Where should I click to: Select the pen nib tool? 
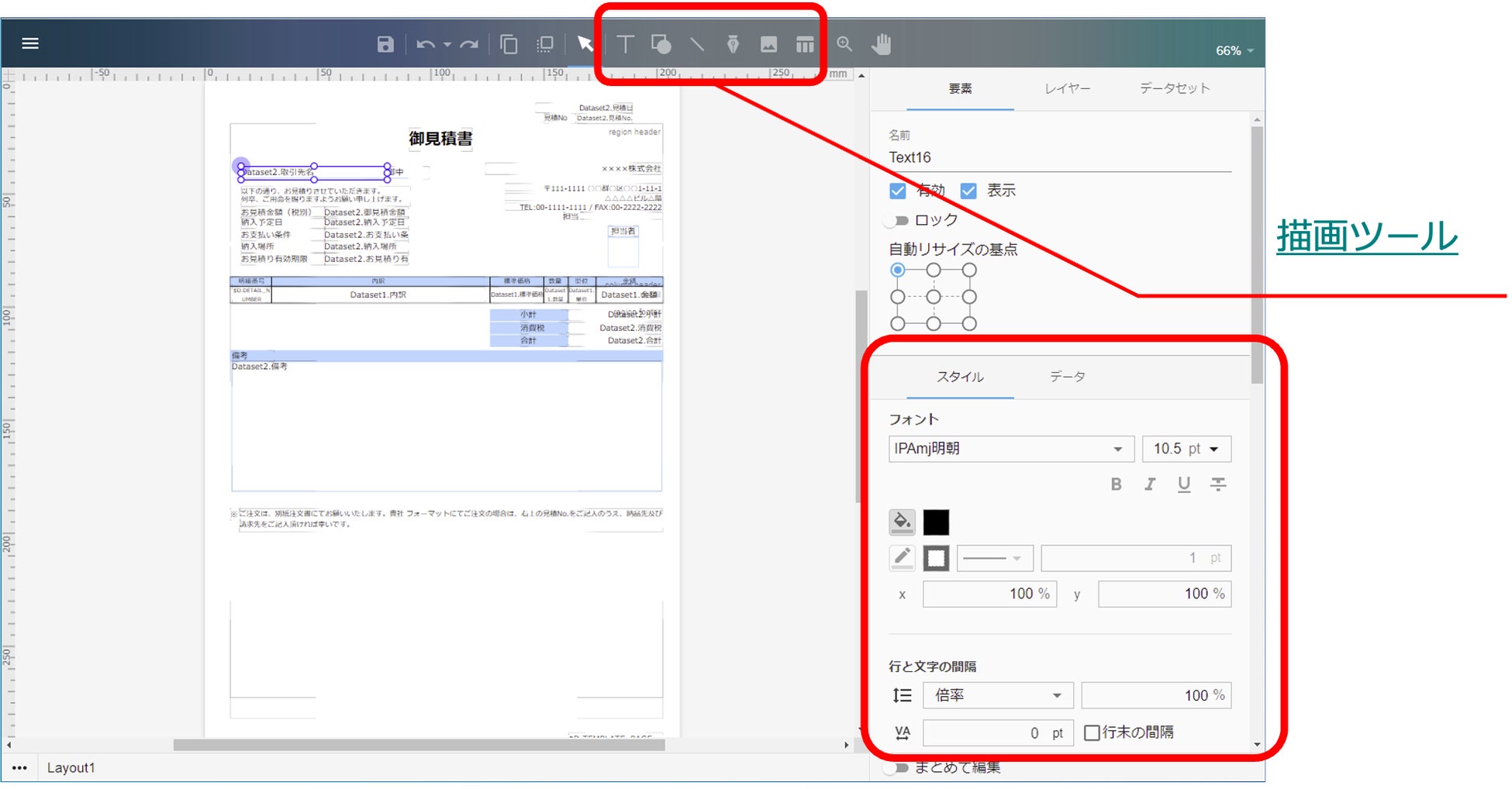733,44
